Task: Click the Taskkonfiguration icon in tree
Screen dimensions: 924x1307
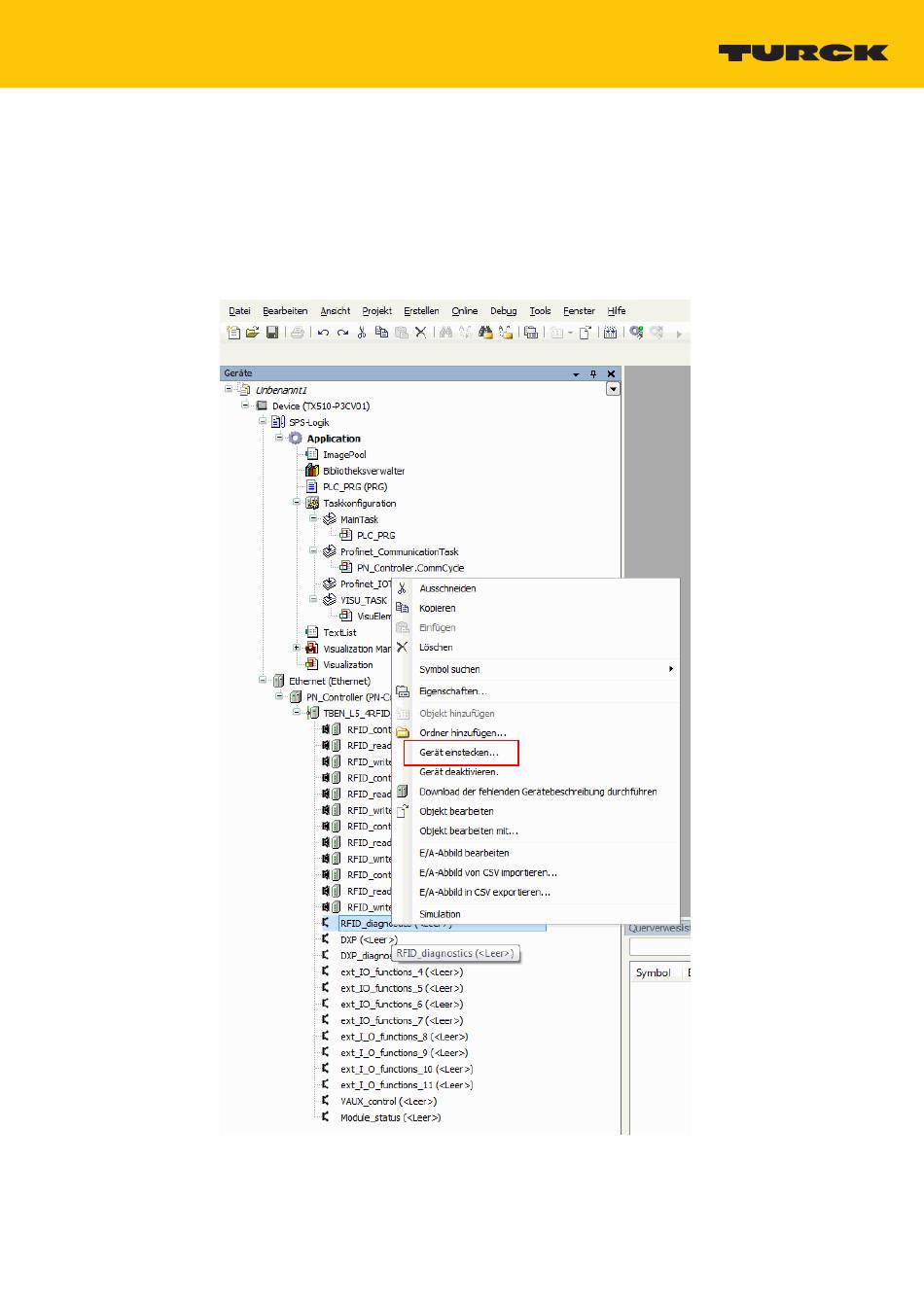Action: pyautogui.click(x=312, y=503)
